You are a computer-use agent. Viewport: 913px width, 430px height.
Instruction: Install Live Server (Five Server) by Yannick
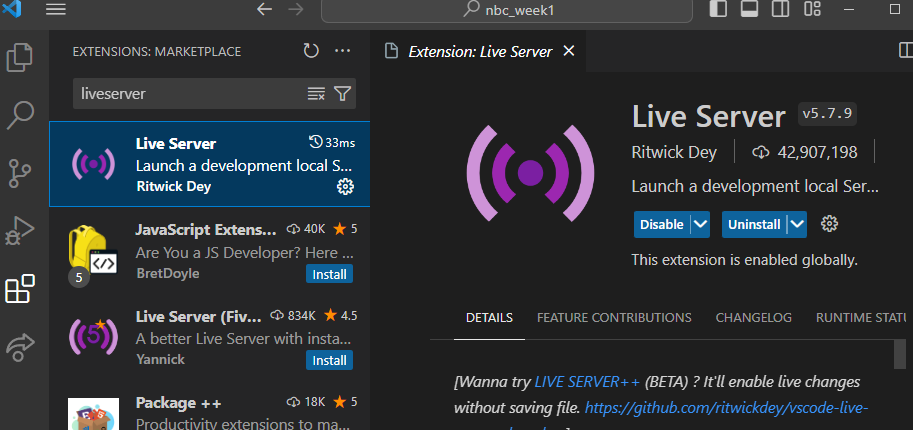(x=329, y=361)
